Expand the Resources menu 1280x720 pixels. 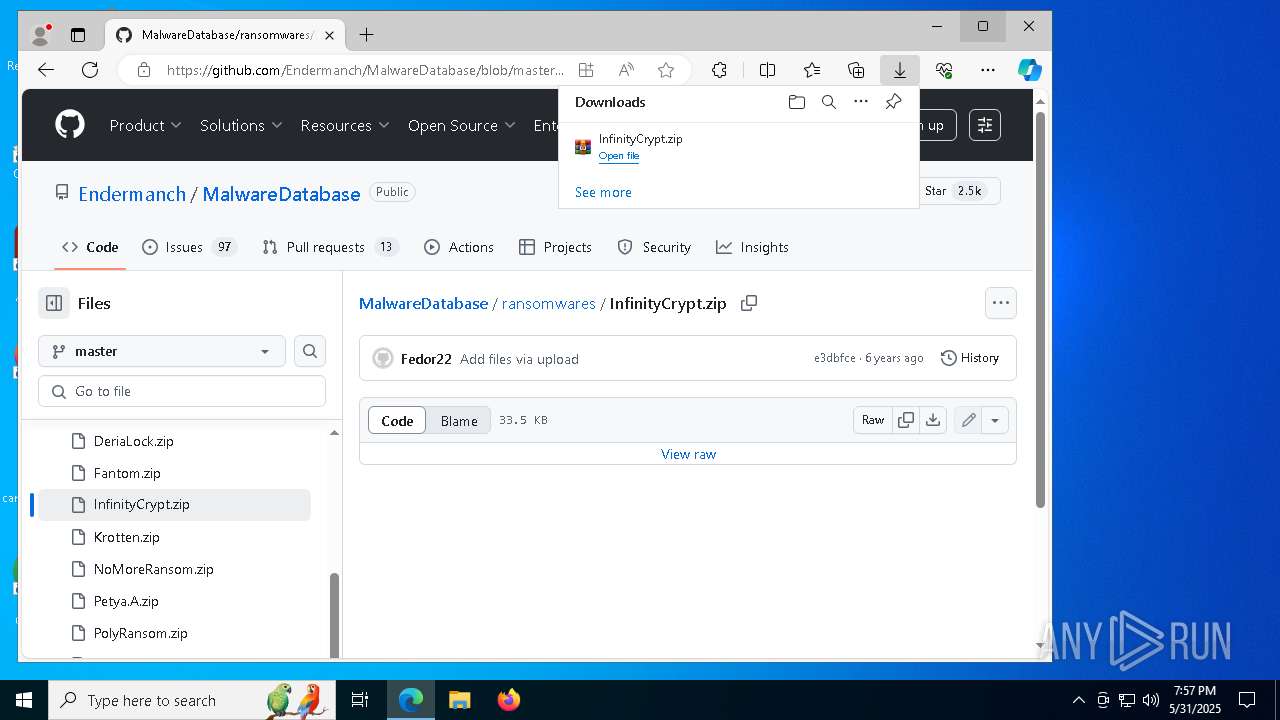[345, 125]
